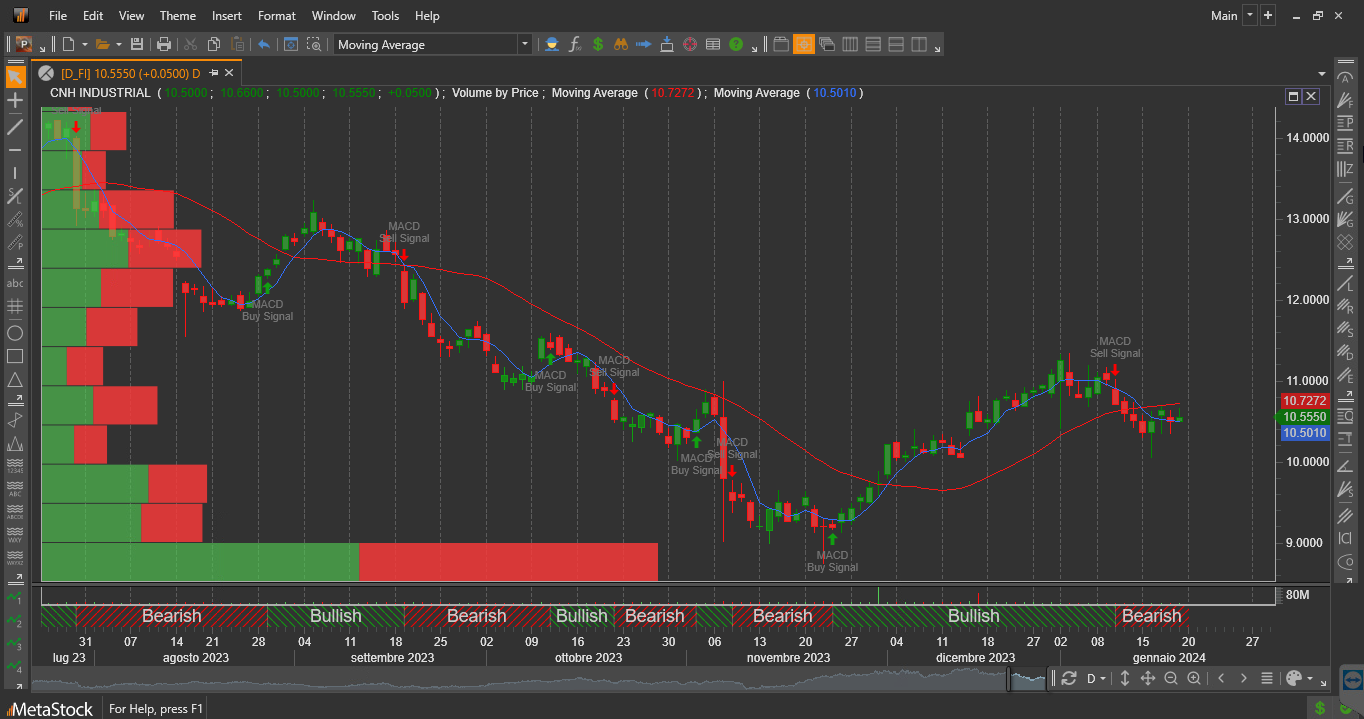Open the Format menu
Image resolution: width=1364 pixels, height=719 pixels.
click(x=277, y=16)
